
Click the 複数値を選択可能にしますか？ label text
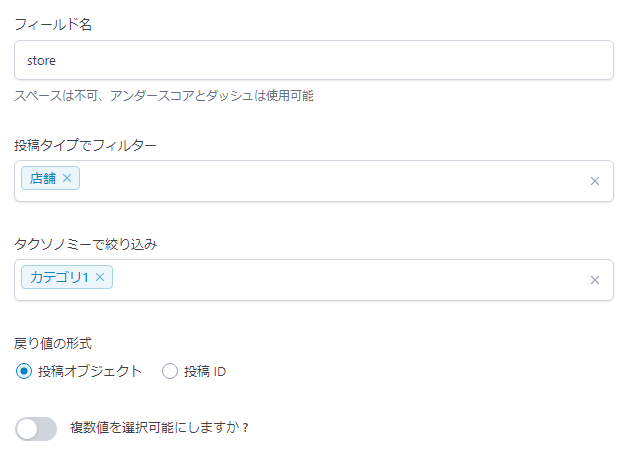pos(159,428)
